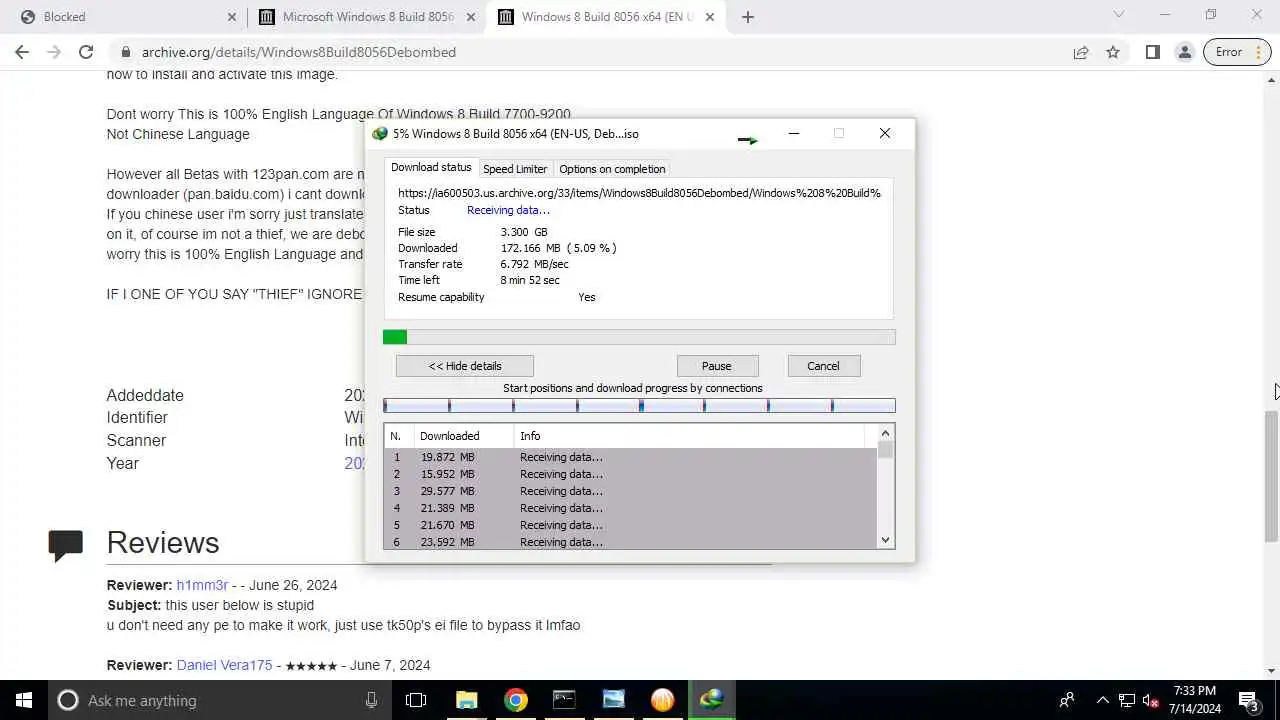1280x720 pixels.
Task: Switch to Chrome in the taskbar
Action: point(516,700)
